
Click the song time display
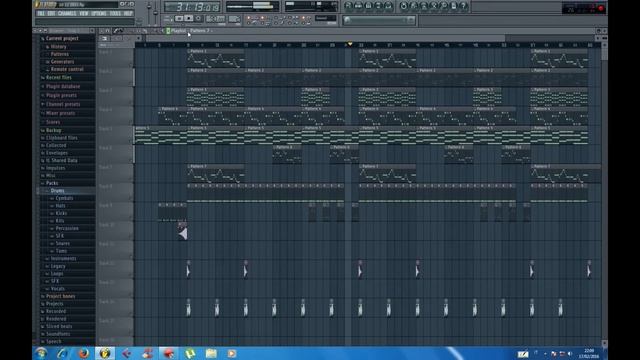tap(193, 7)
